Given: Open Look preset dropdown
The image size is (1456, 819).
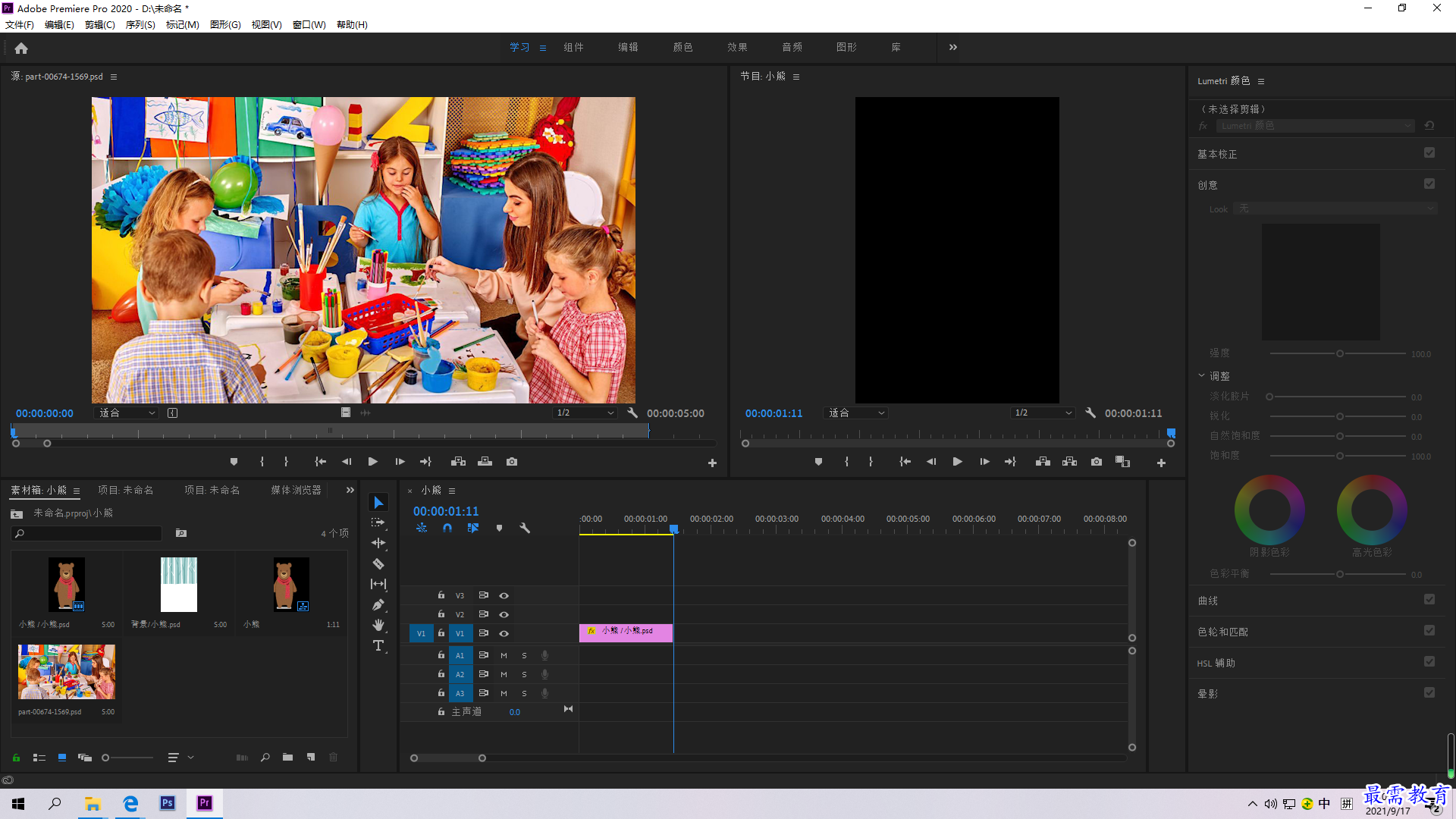Looking at the screenshot, I should click(x=1335, y=209).
